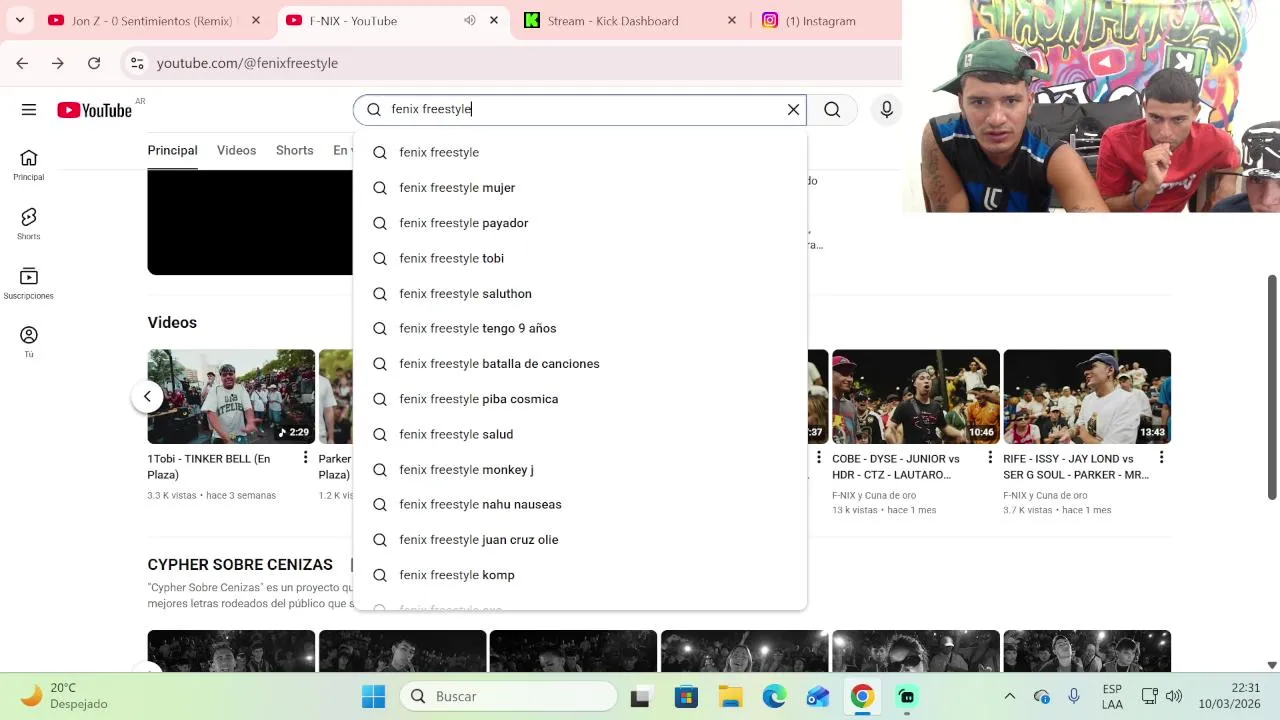Pick suggestion 'fenix freestyle monkey j'

click(579, 469)
